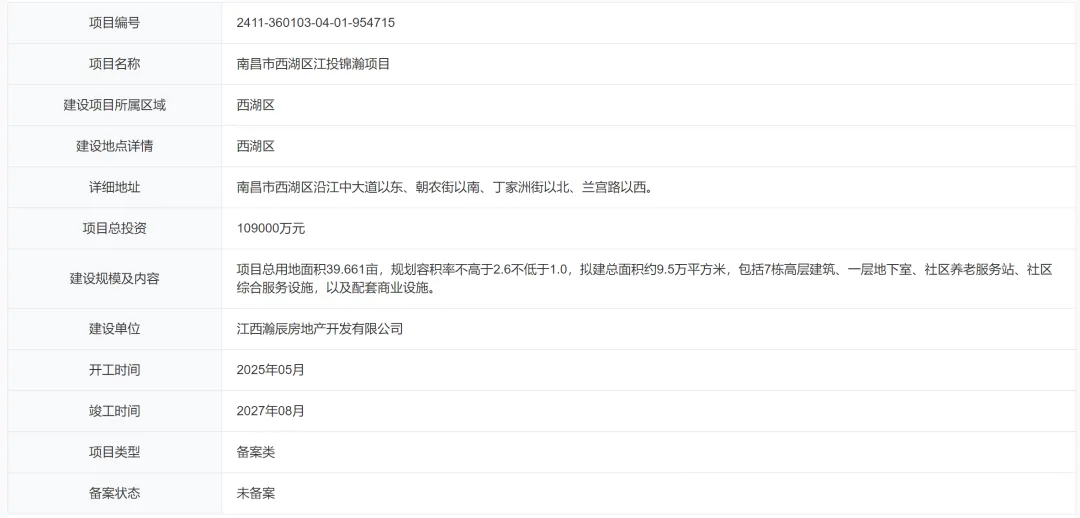The image size is (1080, 518).
Task: Click description line starting 项目总用地面积39.661亩
Action: [x=645, y=269]
